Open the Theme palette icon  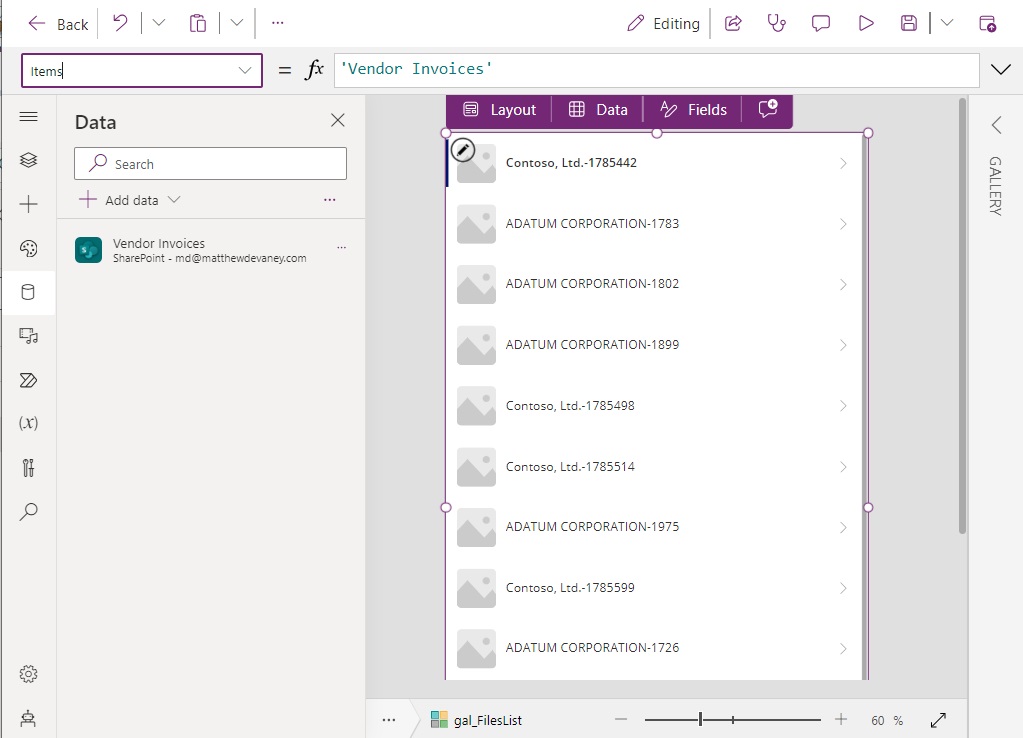point(28,249)
